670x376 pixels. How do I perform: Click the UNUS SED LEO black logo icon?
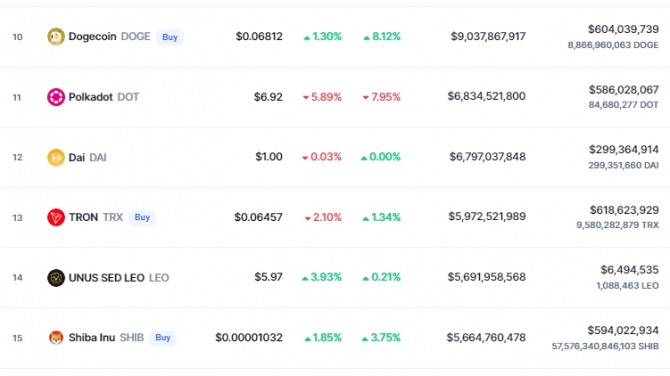(x=56, y=278)
